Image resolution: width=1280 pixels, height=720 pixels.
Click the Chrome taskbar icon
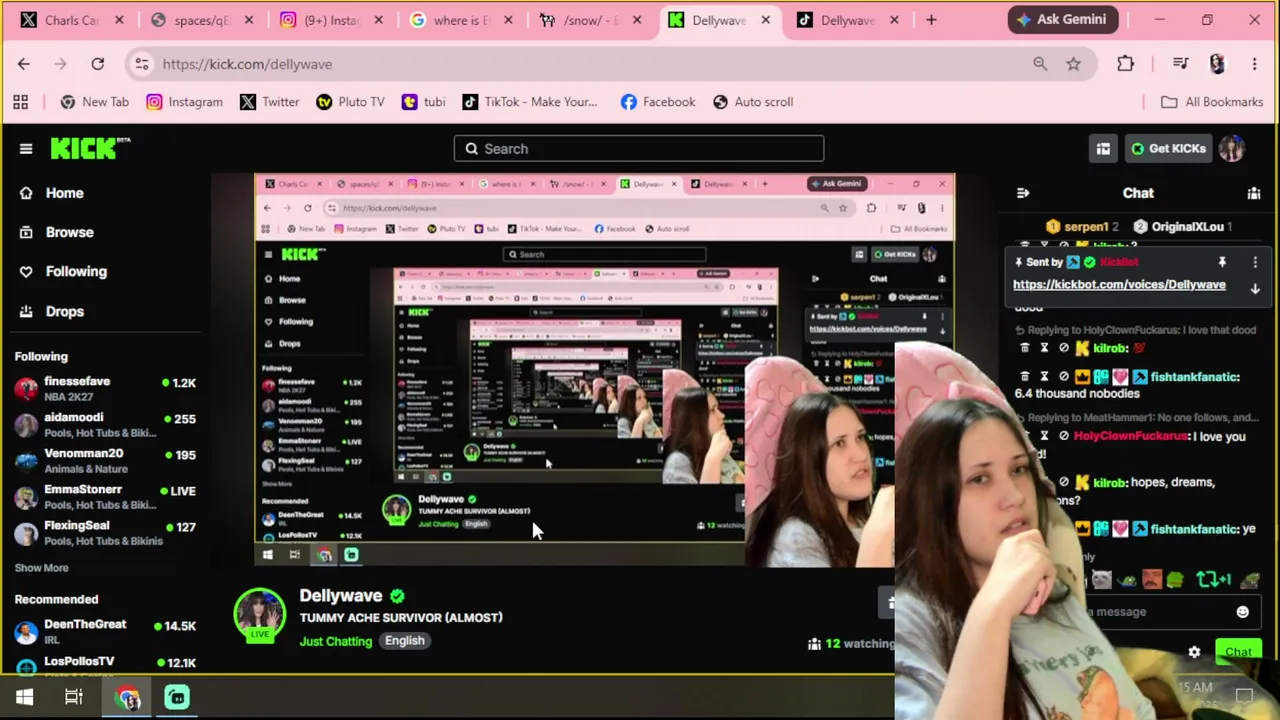pos(128,697)
